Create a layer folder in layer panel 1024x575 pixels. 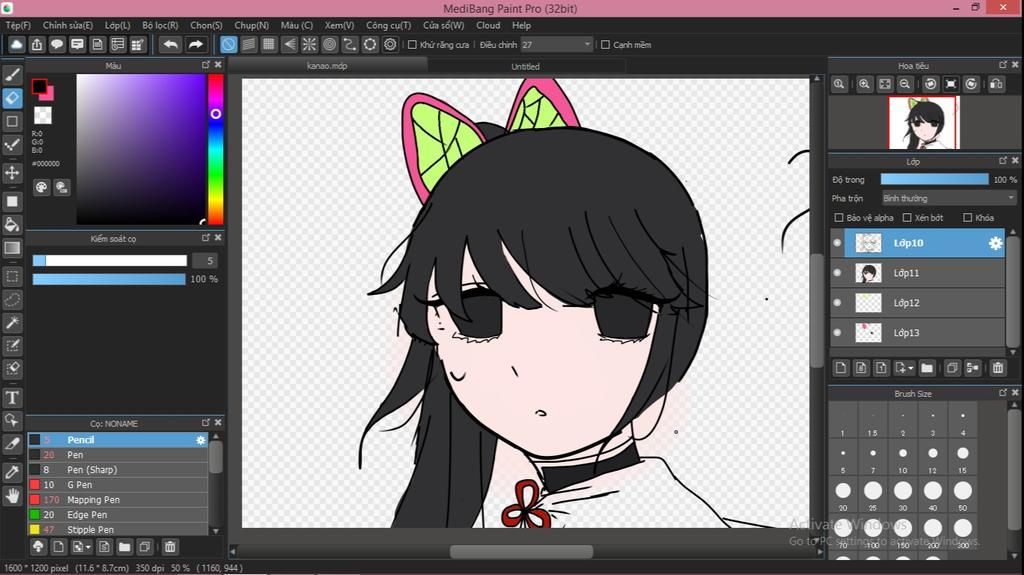(927, 368)
